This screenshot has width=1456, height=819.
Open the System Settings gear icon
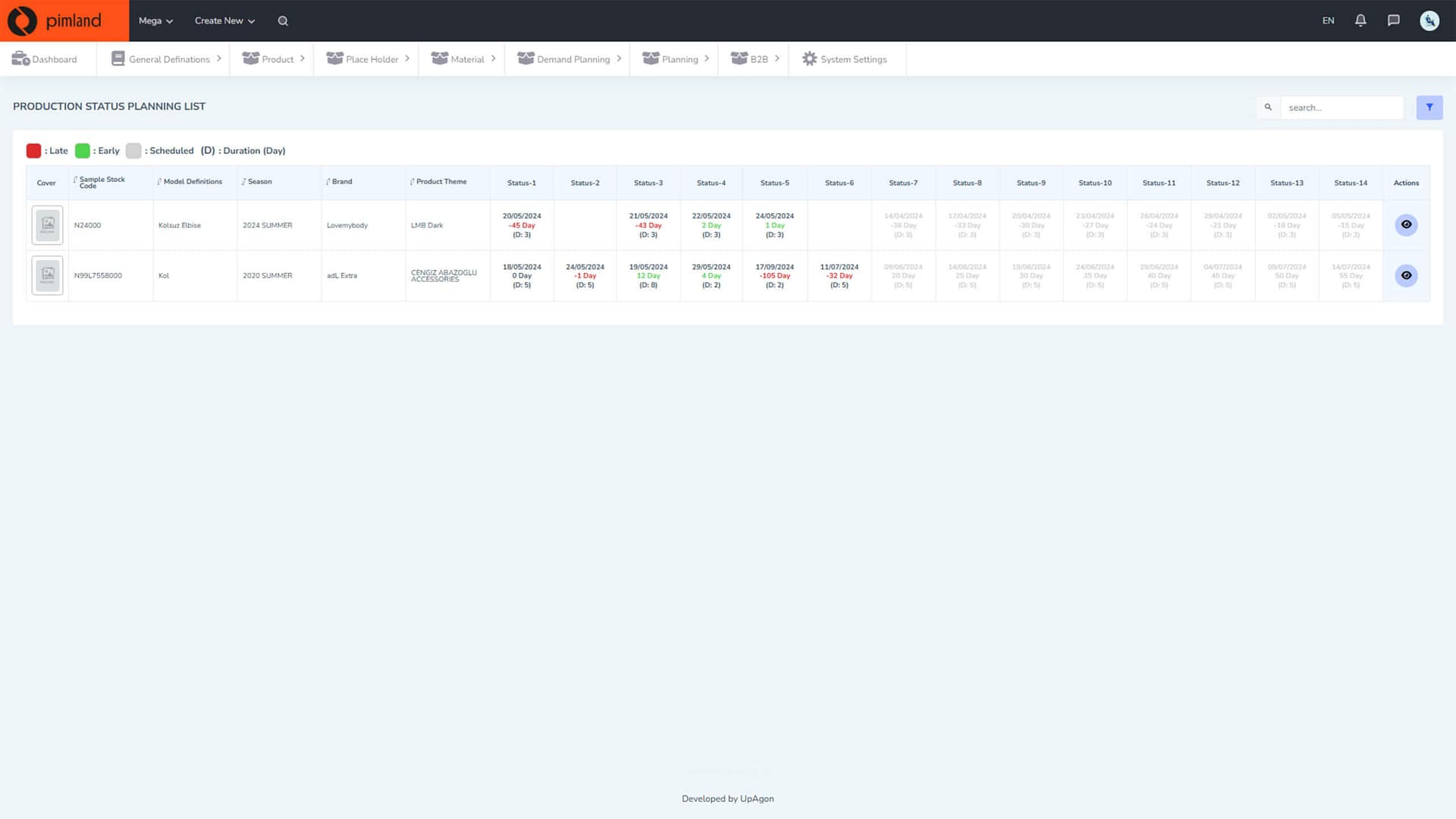[809, 58]
